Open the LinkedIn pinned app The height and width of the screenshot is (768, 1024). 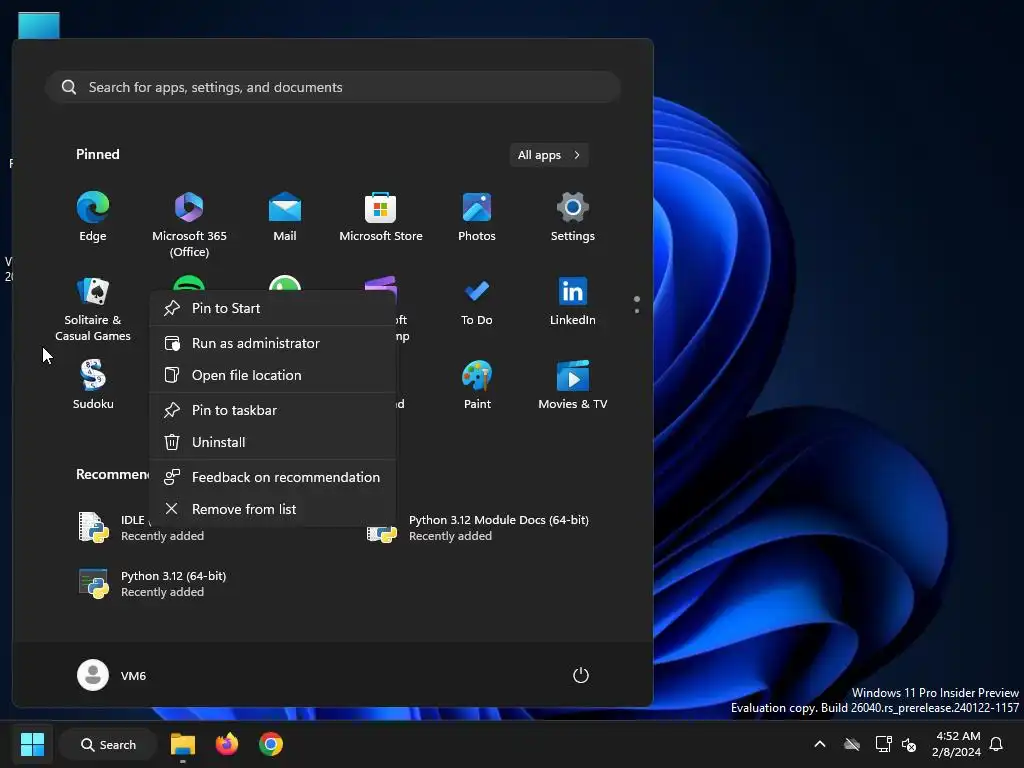573,301
